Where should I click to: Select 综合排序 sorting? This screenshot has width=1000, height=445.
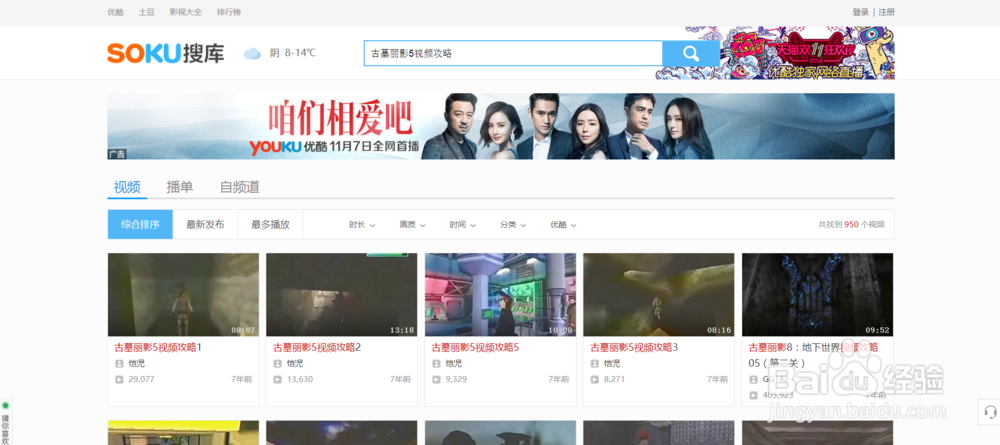[x=140, y=224]
